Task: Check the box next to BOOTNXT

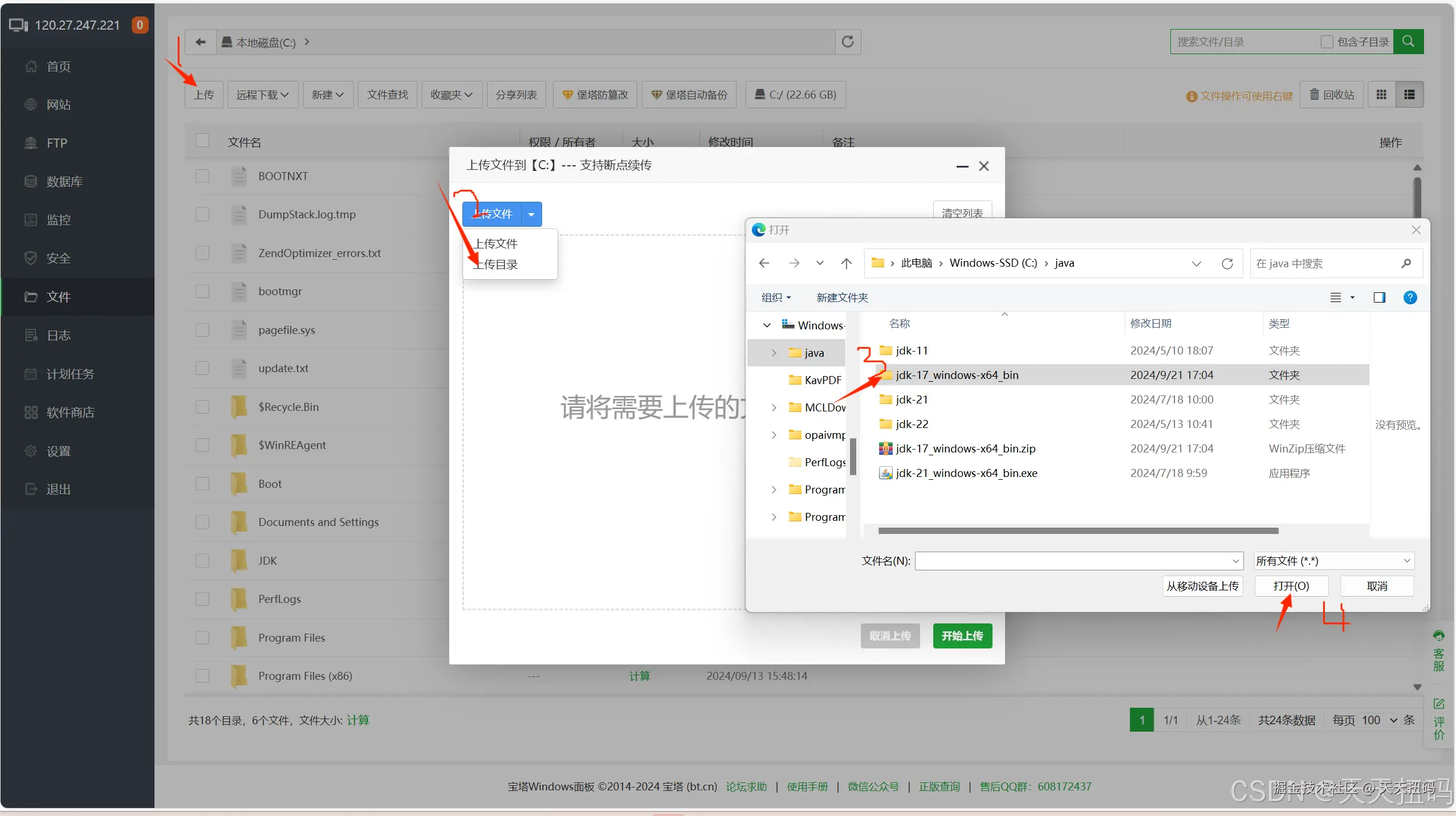Action: (202, 176)
